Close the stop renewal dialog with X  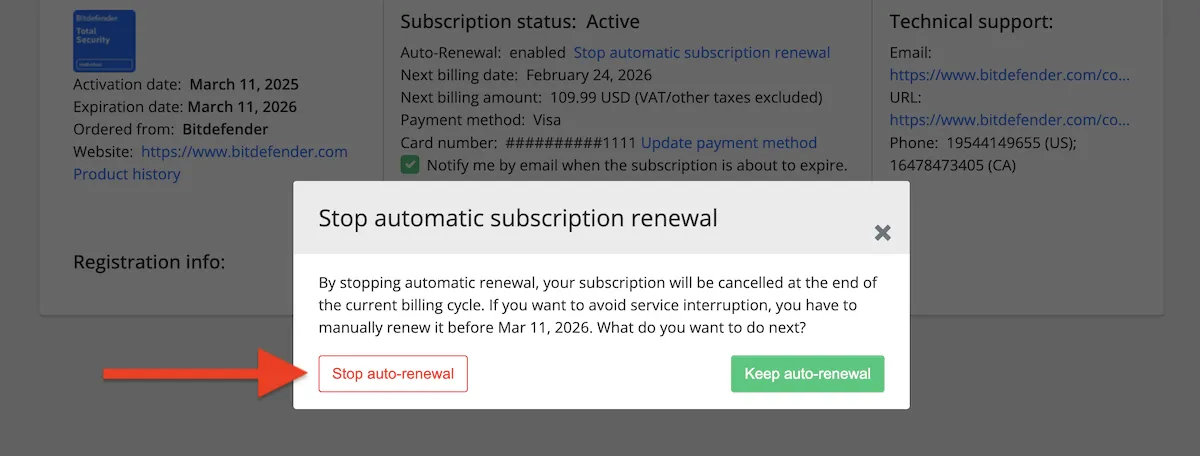click(x=882, y=233)
